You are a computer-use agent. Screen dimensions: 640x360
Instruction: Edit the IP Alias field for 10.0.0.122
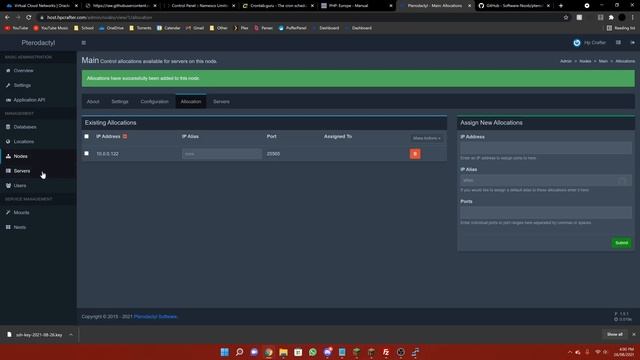pos(222,154)
